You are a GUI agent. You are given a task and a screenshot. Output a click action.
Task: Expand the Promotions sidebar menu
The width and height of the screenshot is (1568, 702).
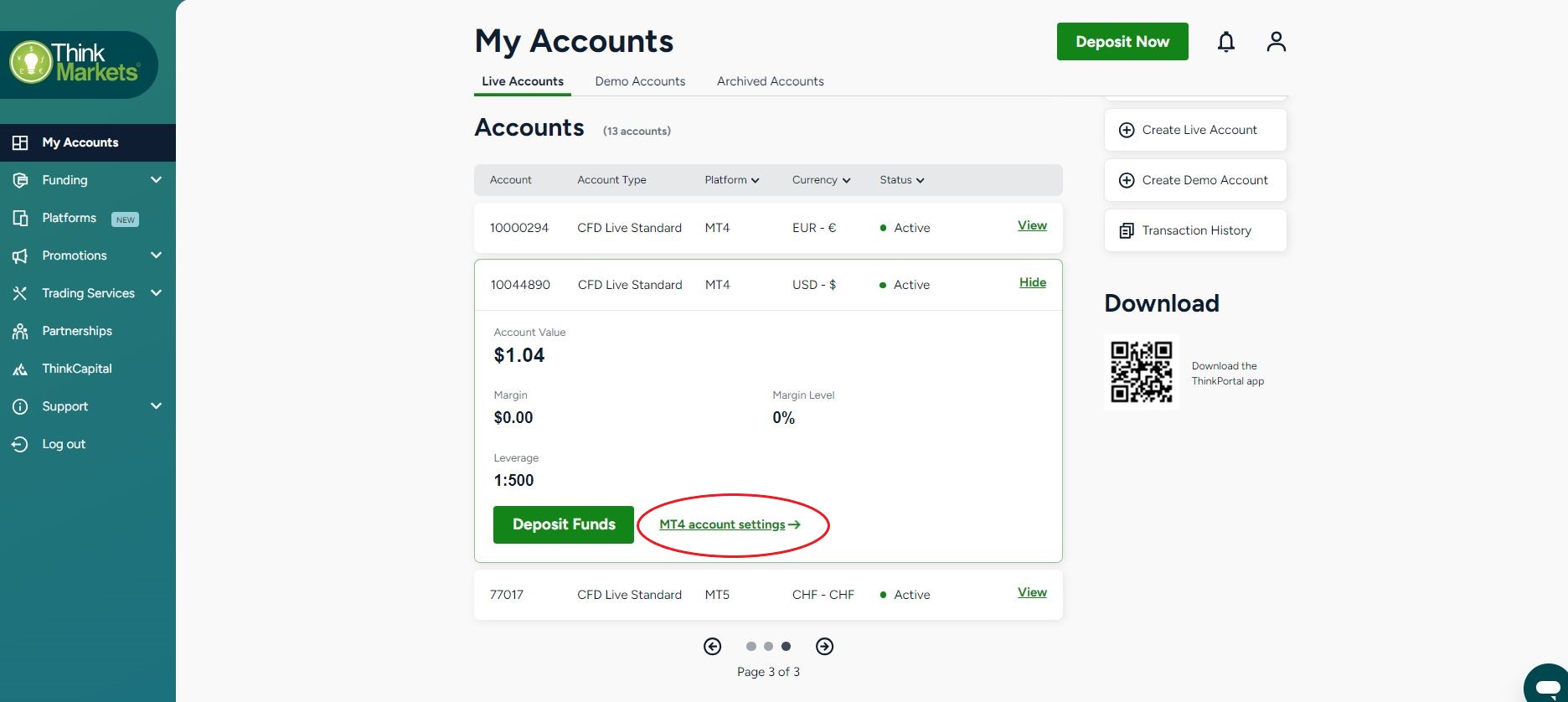156,256
